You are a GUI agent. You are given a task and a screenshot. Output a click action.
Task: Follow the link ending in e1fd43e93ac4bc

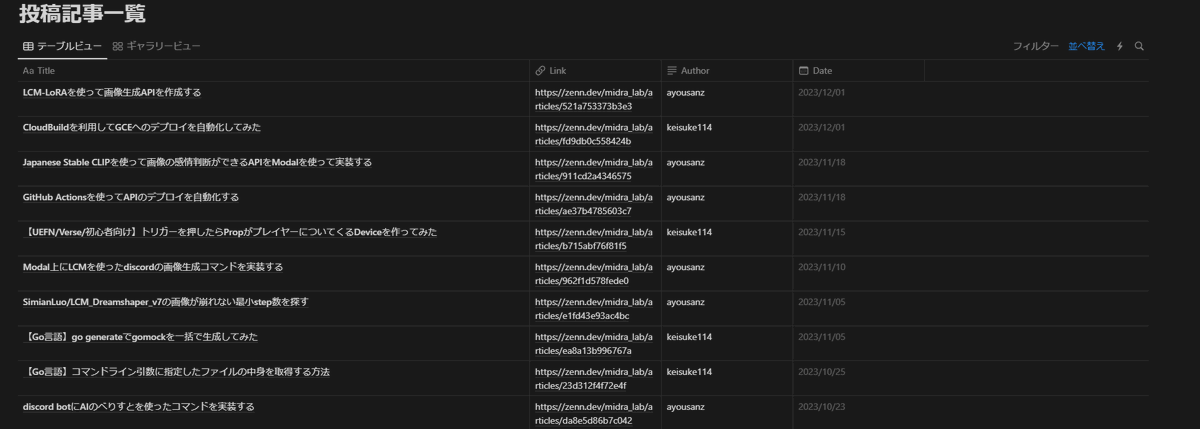click(x=595, y=309)
